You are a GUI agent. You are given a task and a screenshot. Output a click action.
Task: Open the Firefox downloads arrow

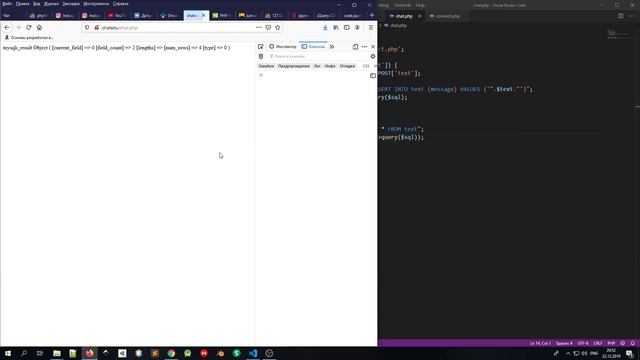pos(325,27)
